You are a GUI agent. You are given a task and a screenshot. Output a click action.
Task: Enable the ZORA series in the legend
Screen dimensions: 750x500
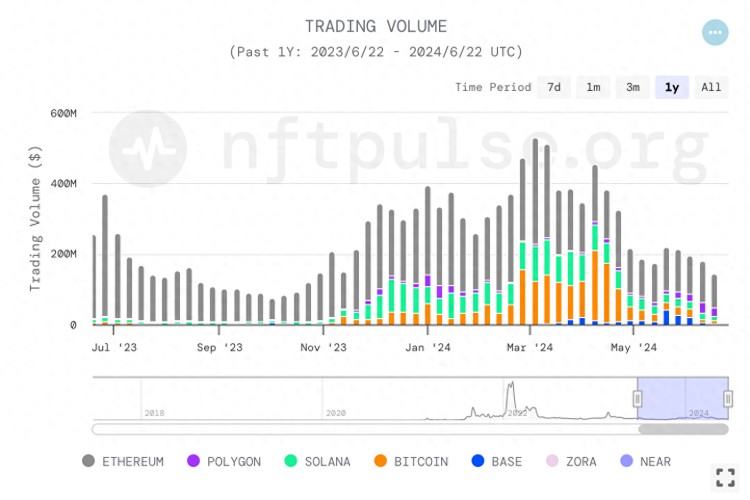(572, 461)
